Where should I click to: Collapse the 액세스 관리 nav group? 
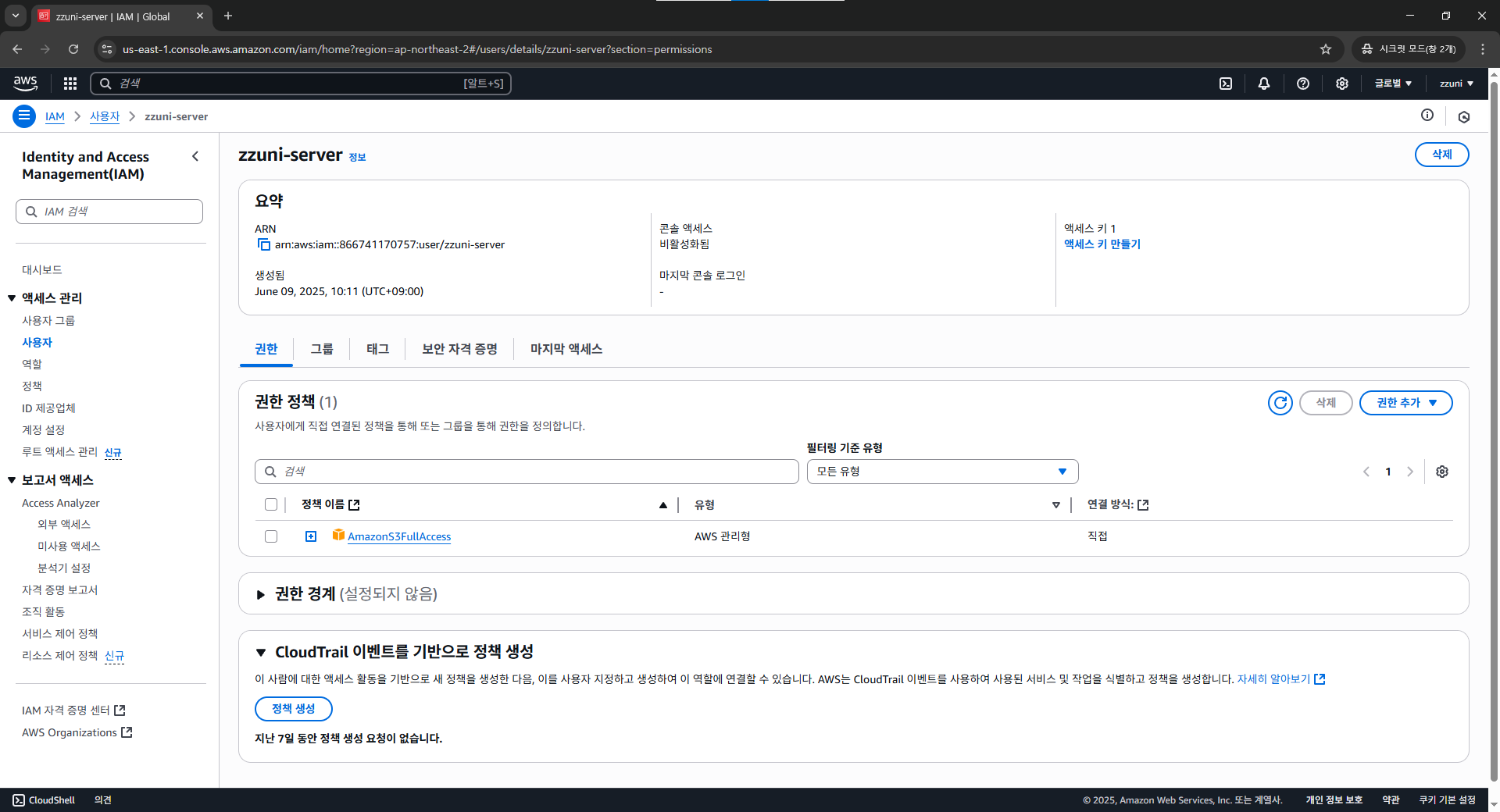[12, 298]
